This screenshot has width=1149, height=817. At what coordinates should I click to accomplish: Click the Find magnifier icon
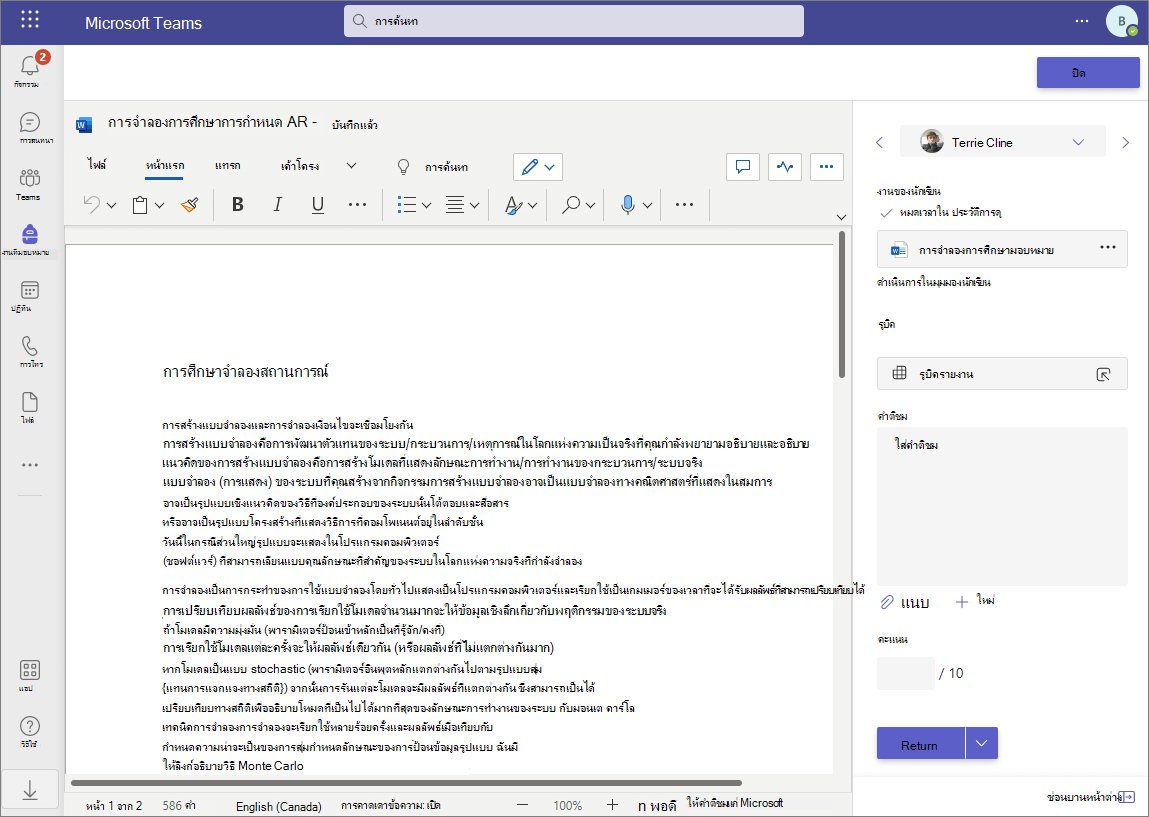(570, 204)
